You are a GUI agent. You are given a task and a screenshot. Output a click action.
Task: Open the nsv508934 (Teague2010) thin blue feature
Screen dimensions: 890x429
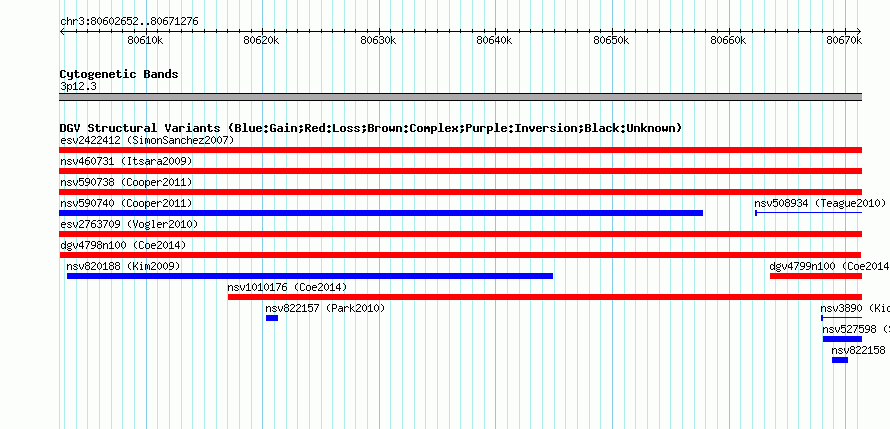tap(809, 213)
